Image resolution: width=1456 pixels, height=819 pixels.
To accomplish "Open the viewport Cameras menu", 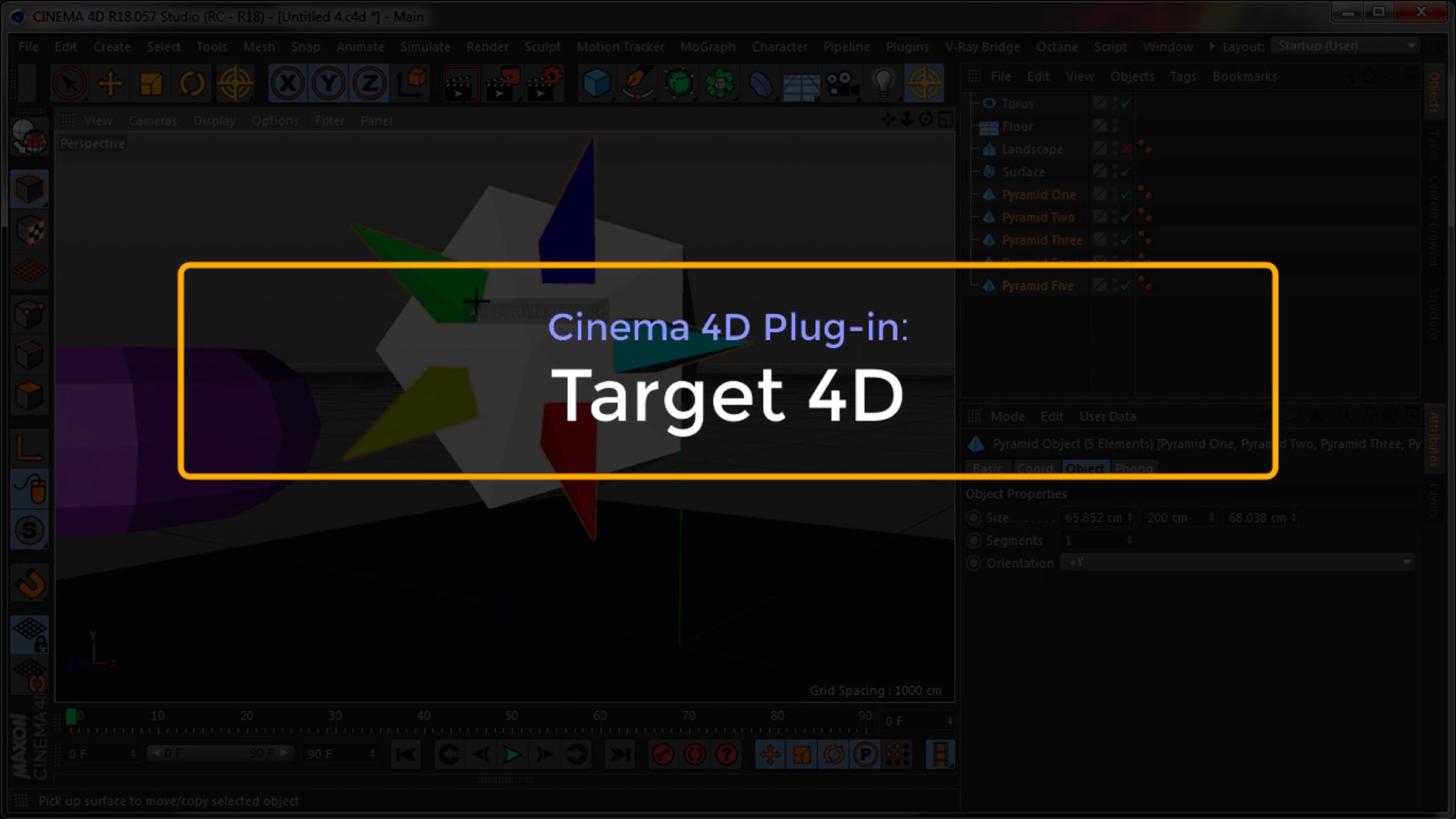I will [x=153, y=121].
